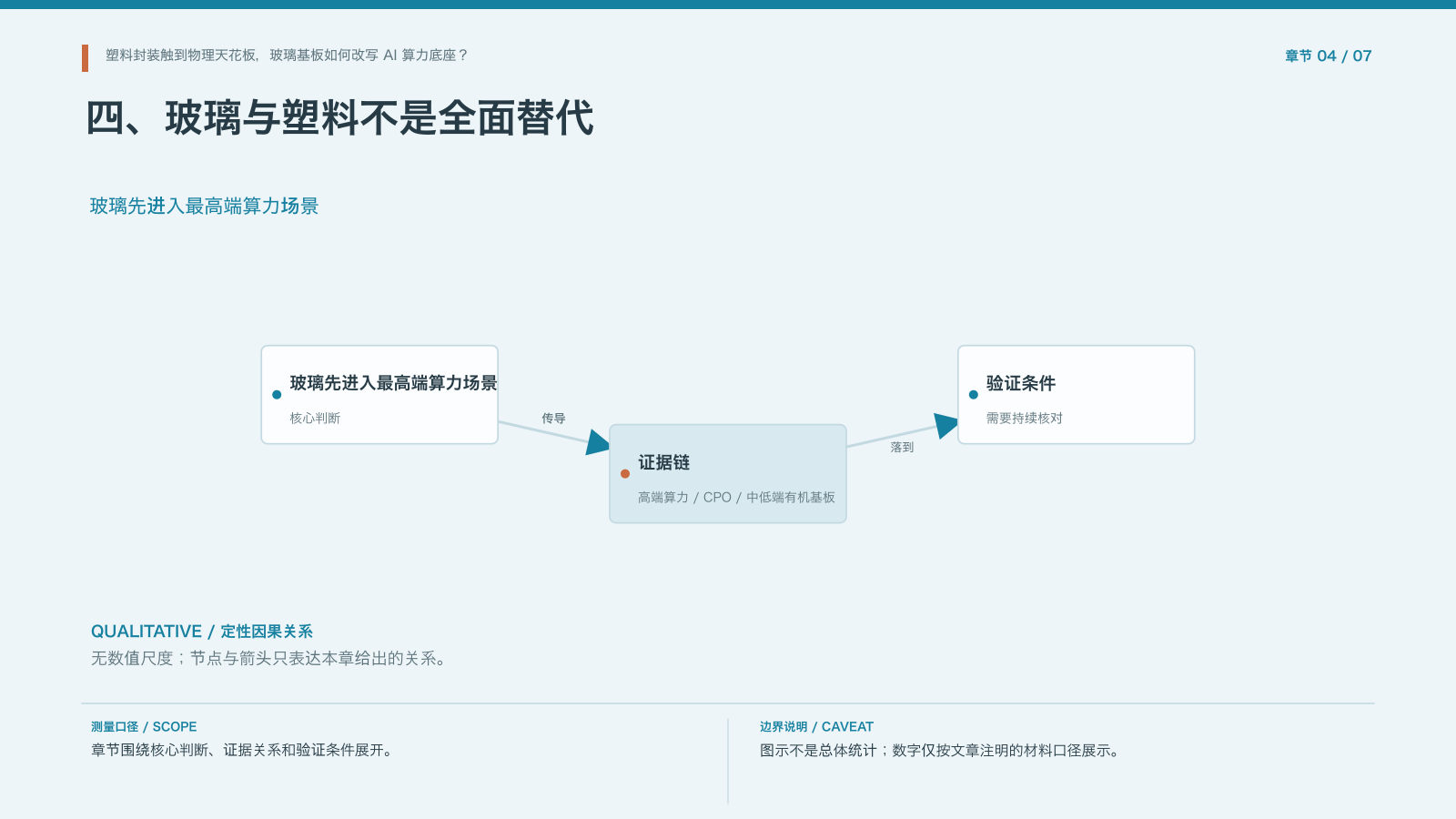Select the 边界说明 / CAVEAT label
The width and height of the screenshot is (1456, 819).
click(816, 726)
